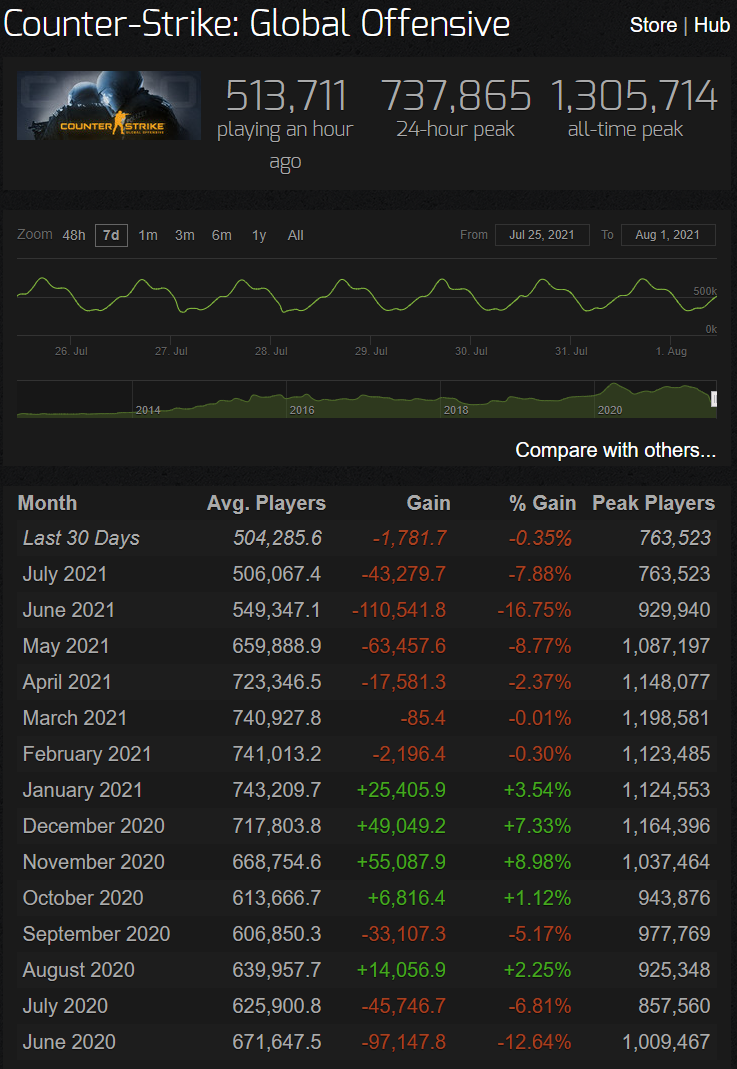Click the % gain value -12.64%
The image size is (737, 1069).
534,1042
